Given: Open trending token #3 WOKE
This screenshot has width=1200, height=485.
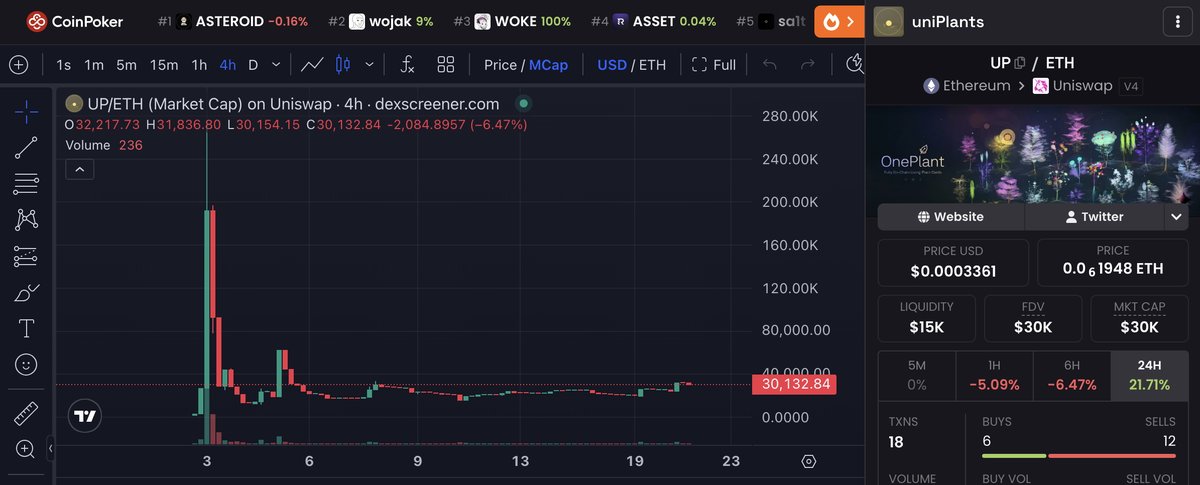Looking at the screenshot, I should (x=512, y=21).
